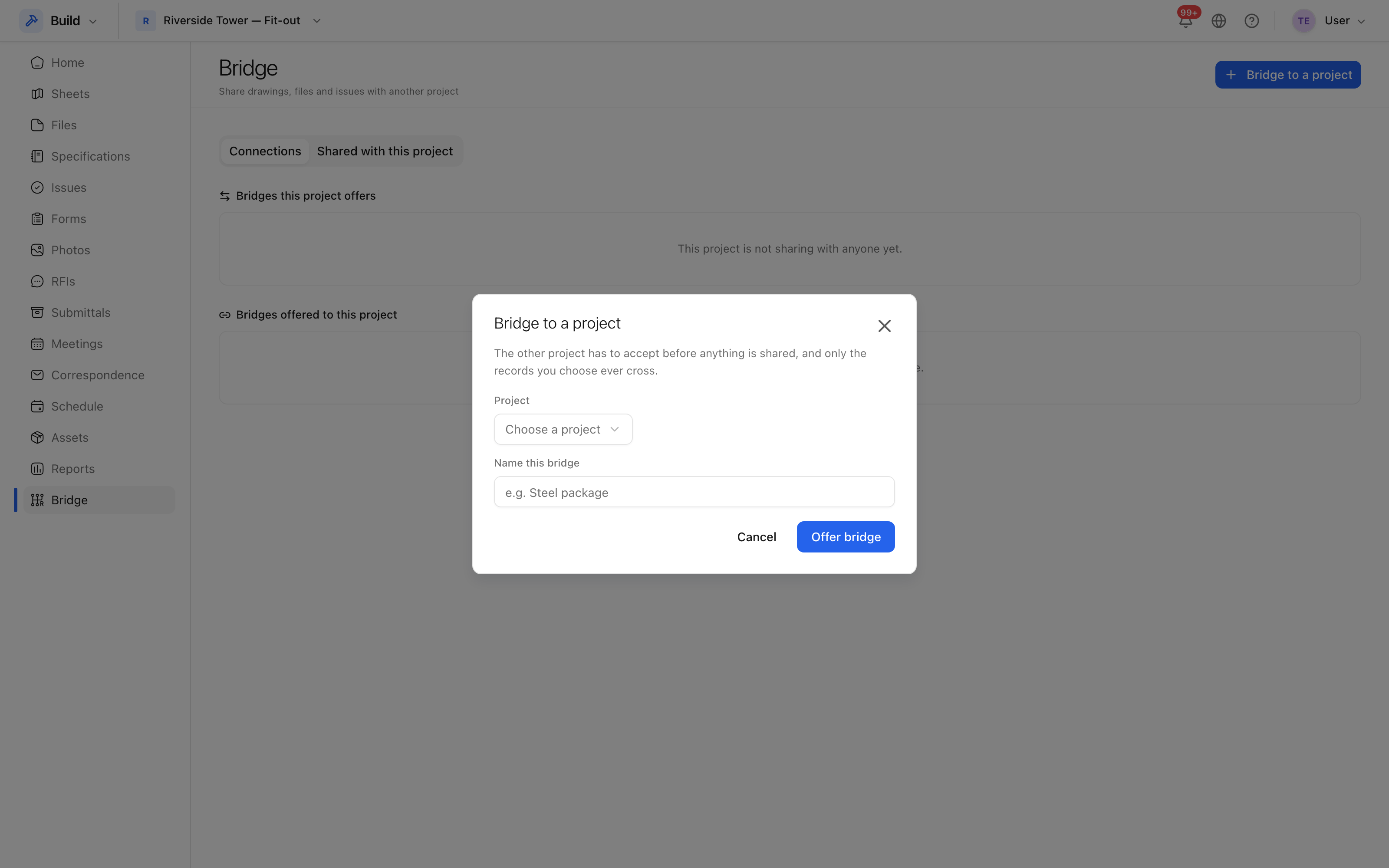Viewport: 1389px width, 868px height.
Task: Click the Bridge to a project button
Action: click(x=1287, y=75)
